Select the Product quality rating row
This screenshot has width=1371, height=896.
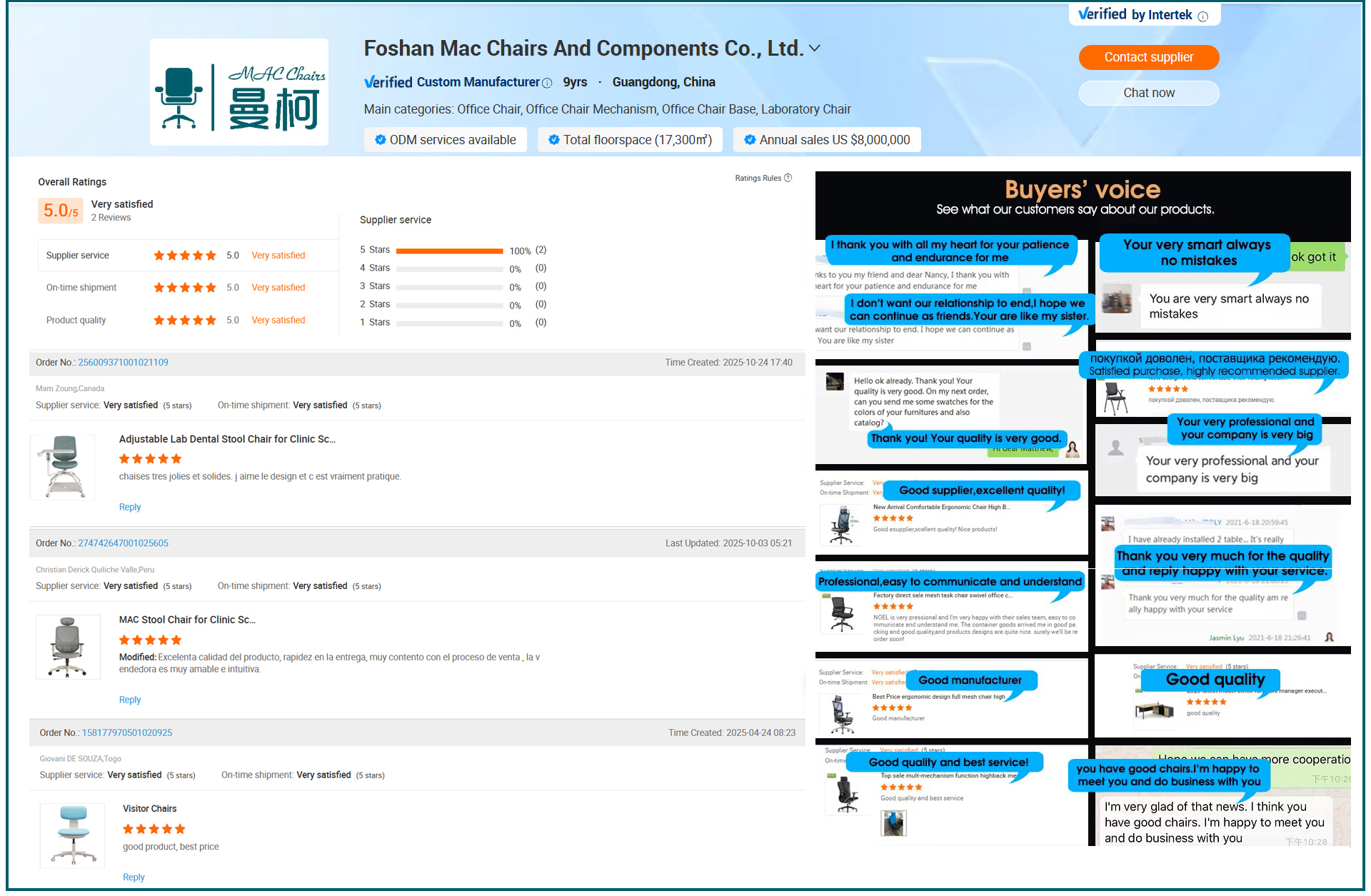[x=189, y=321]
